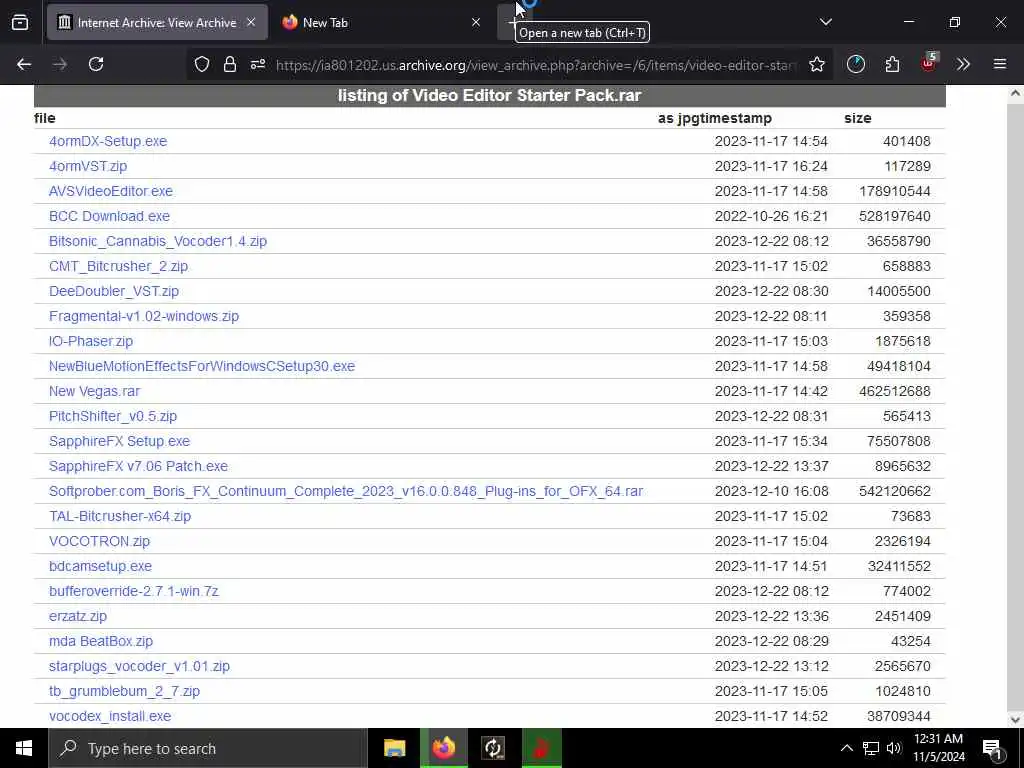This screenshot has height=768, width=1024.
Task: Open TAL-Bitcrusher-x64.zip link
Action: click(x=120, y=516)
